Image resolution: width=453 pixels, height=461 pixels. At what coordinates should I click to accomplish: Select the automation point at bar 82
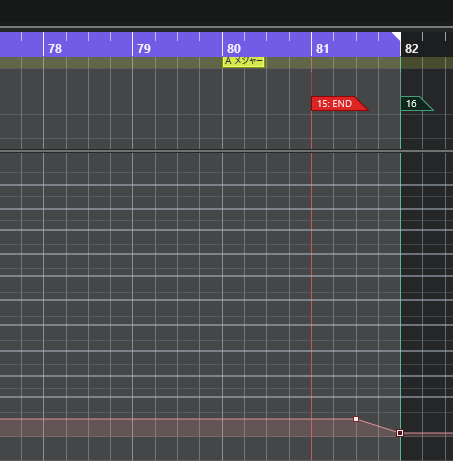[400, 433]
